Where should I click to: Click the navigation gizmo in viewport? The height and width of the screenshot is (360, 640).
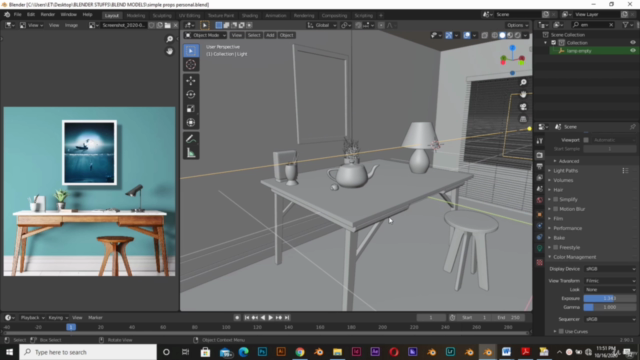point(513,60)
